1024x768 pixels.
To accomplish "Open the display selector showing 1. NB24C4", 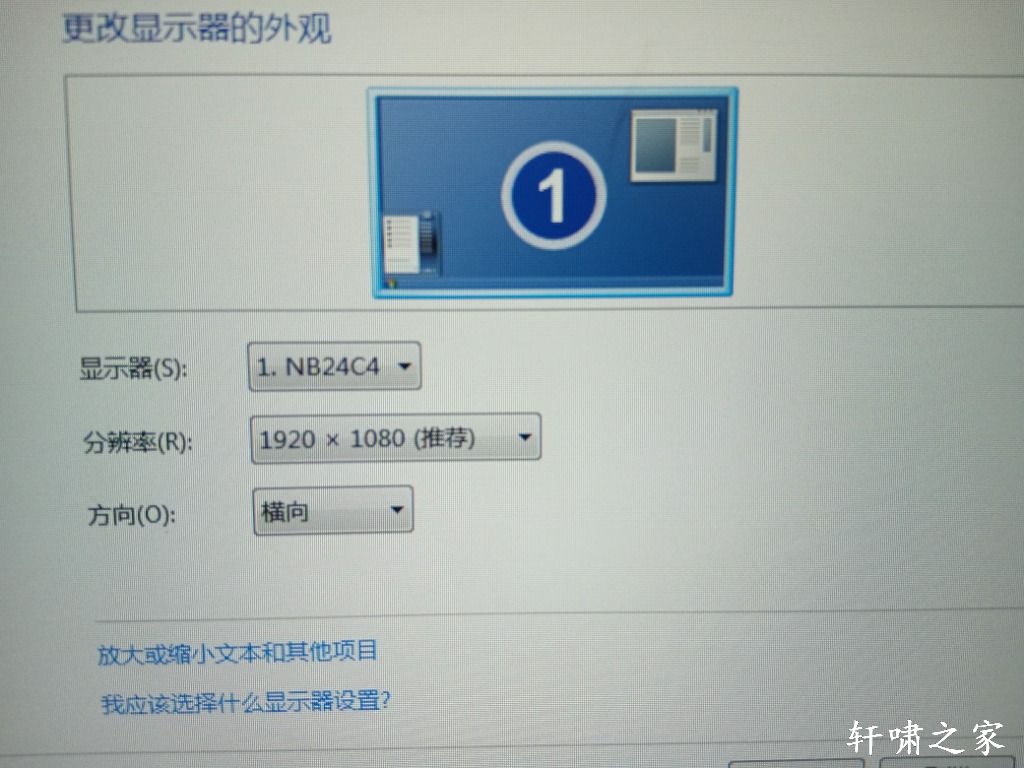I will click(334, 366).
